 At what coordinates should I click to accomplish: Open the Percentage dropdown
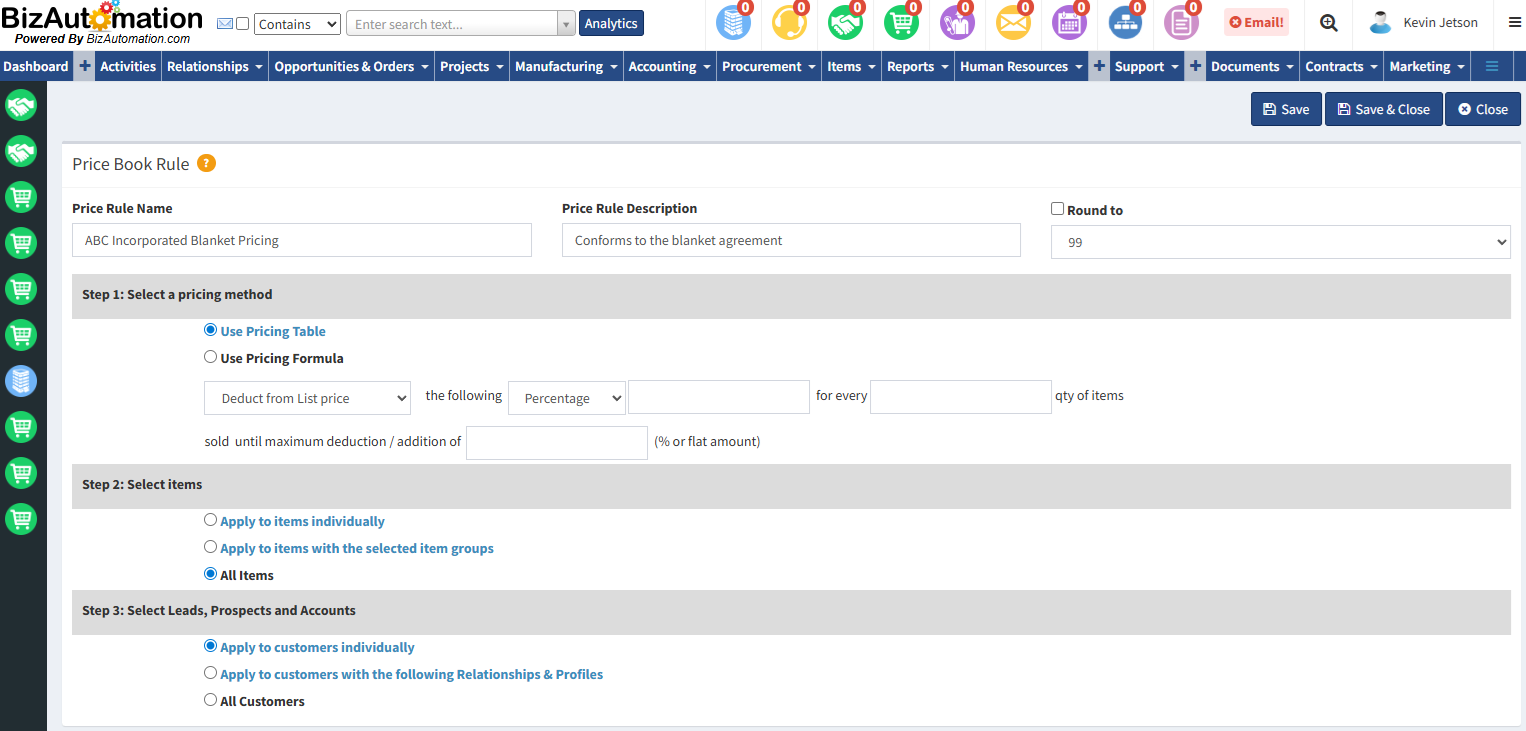[x=567, y=398]
